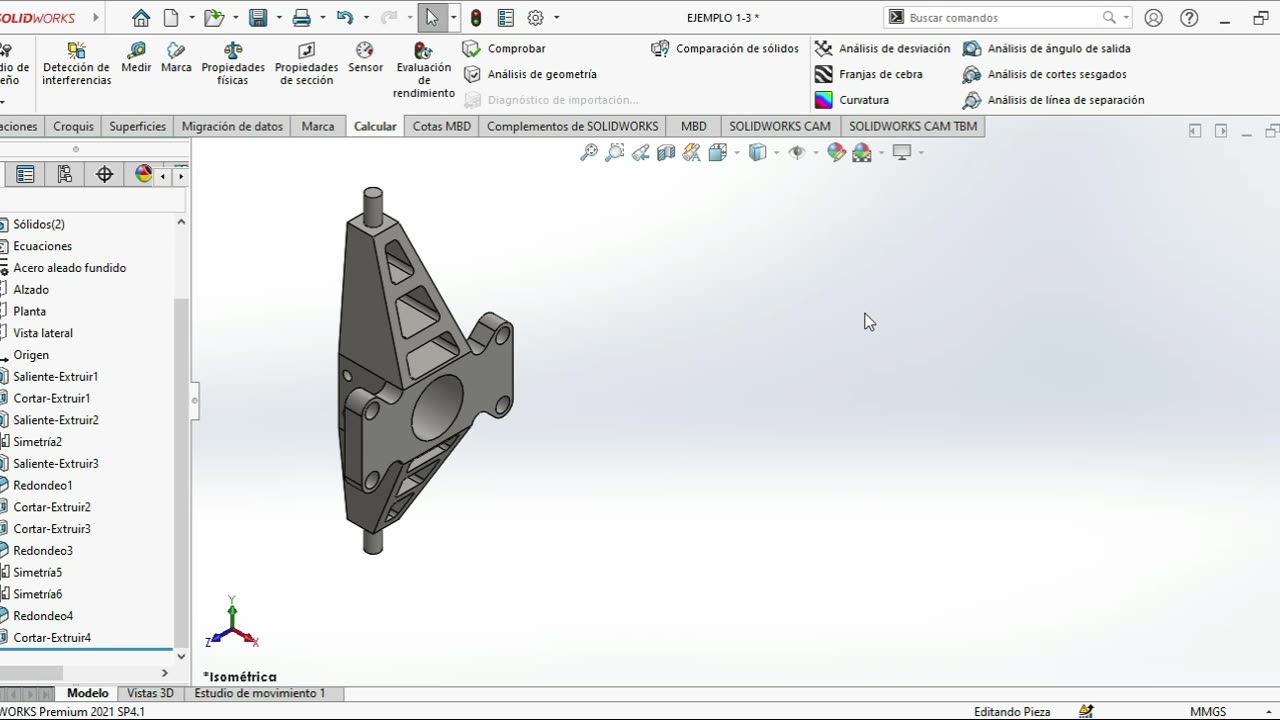Click the Home icon in the top toolbar
Image resolution: width=1280 pixels, height=720 pixels.
pyautogui.click(x=141, y=18)
